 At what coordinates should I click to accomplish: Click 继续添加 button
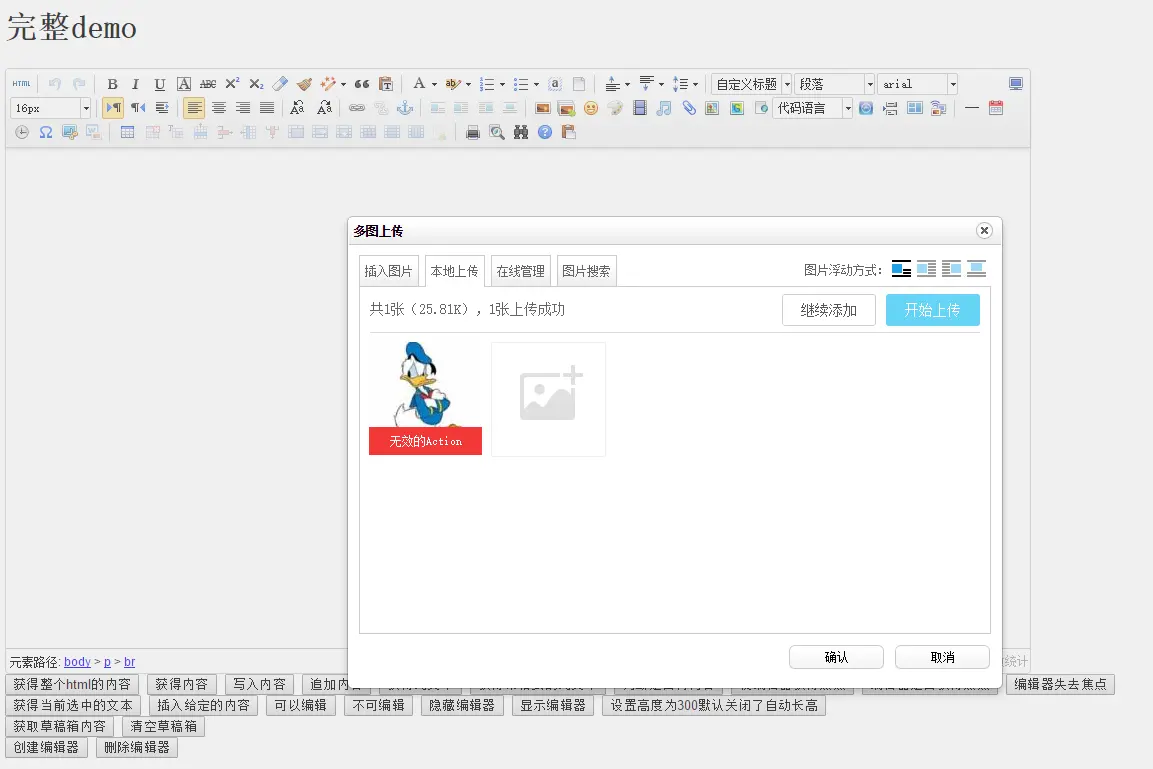(829, 310)
